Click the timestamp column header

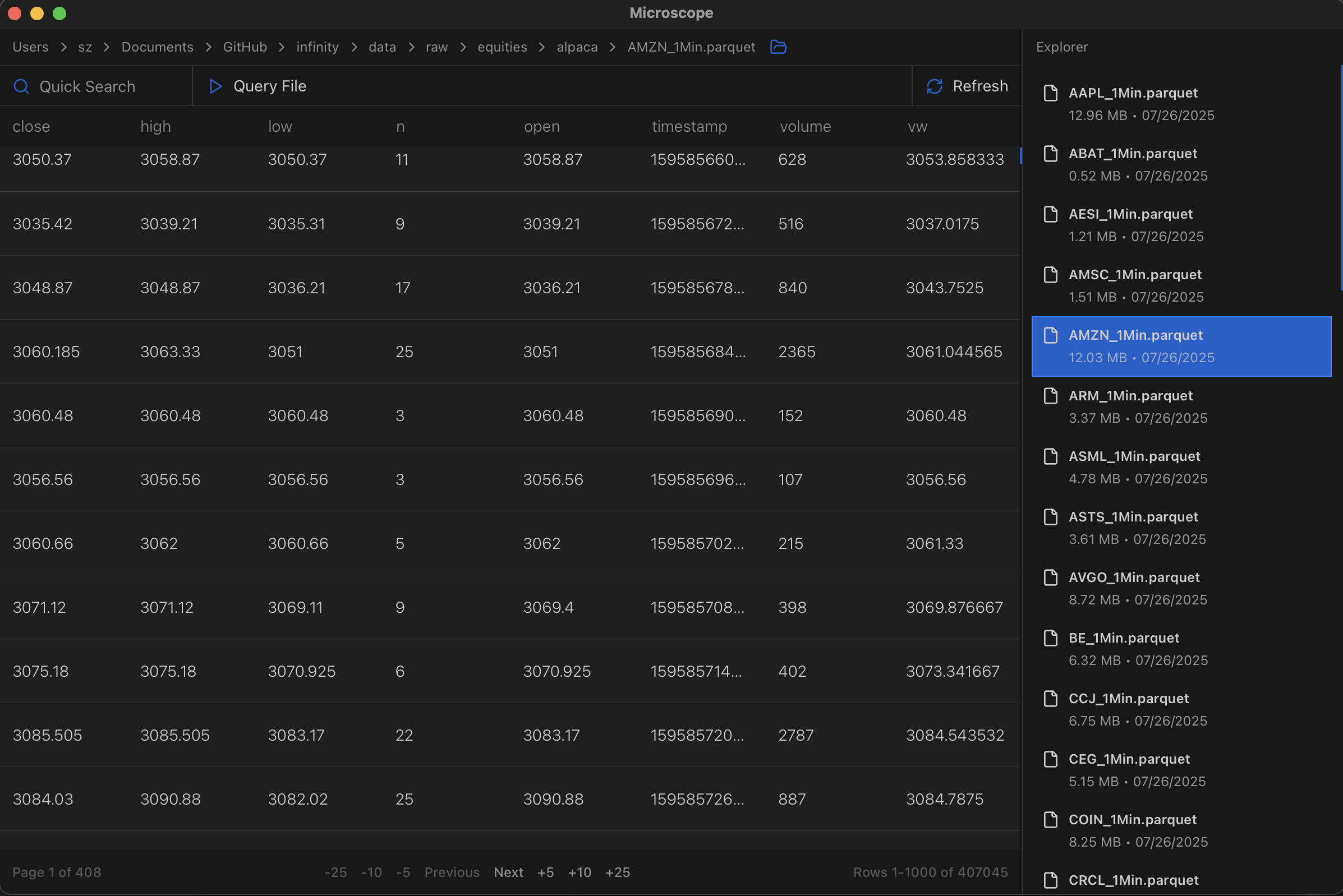coord(689,126)
